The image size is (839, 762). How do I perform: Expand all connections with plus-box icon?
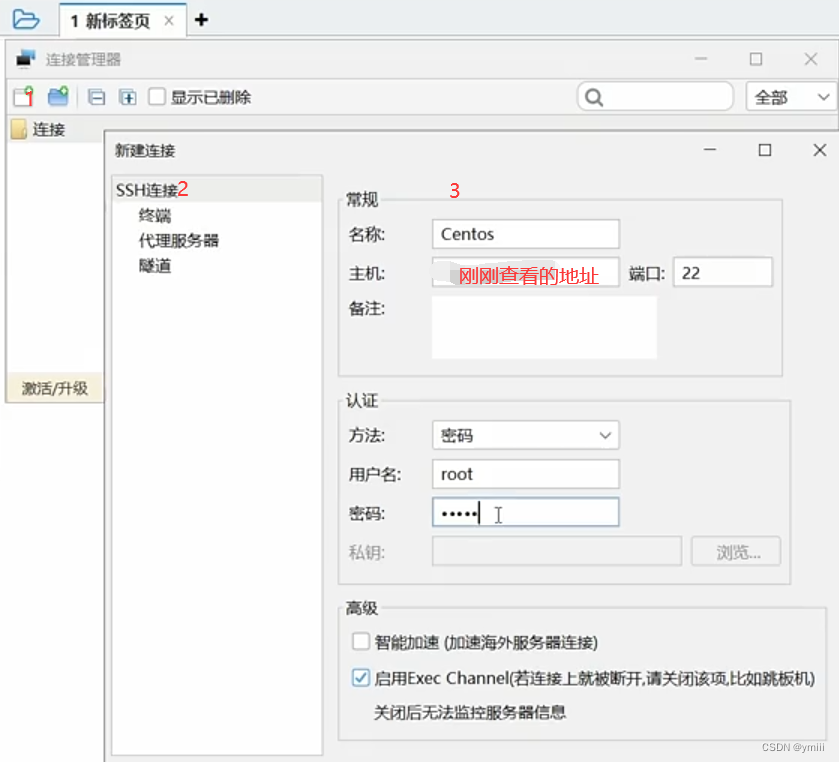coord(127,97)
